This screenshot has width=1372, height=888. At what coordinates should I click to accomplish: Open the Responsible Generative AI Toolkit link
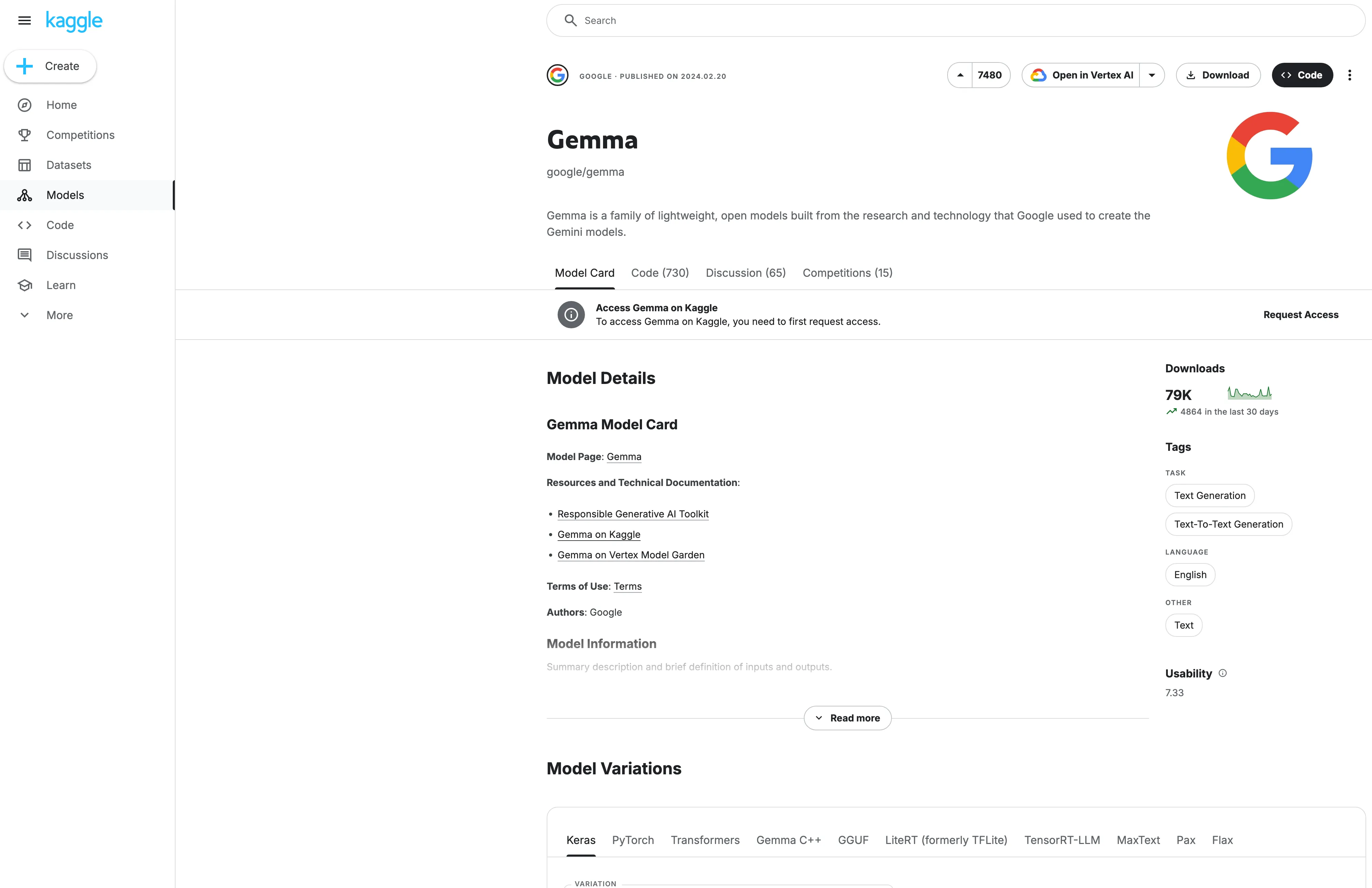[x=632, y=514]
